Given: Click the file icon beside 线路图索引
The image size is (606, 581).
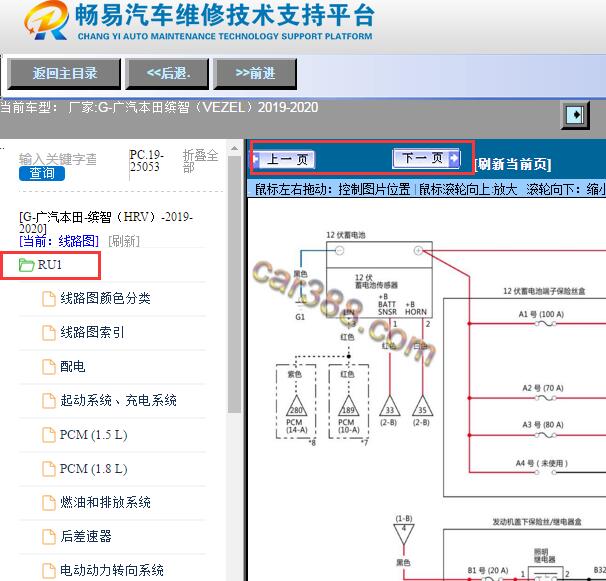Looking at the screenshot, I should 49,333.
